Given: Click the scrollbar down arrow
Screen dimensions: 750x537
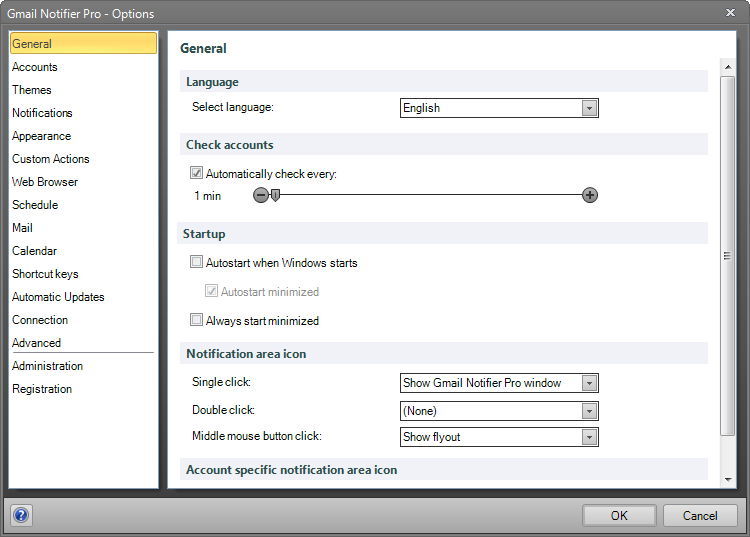Looking at the screenshot, I should pos(728,479).
